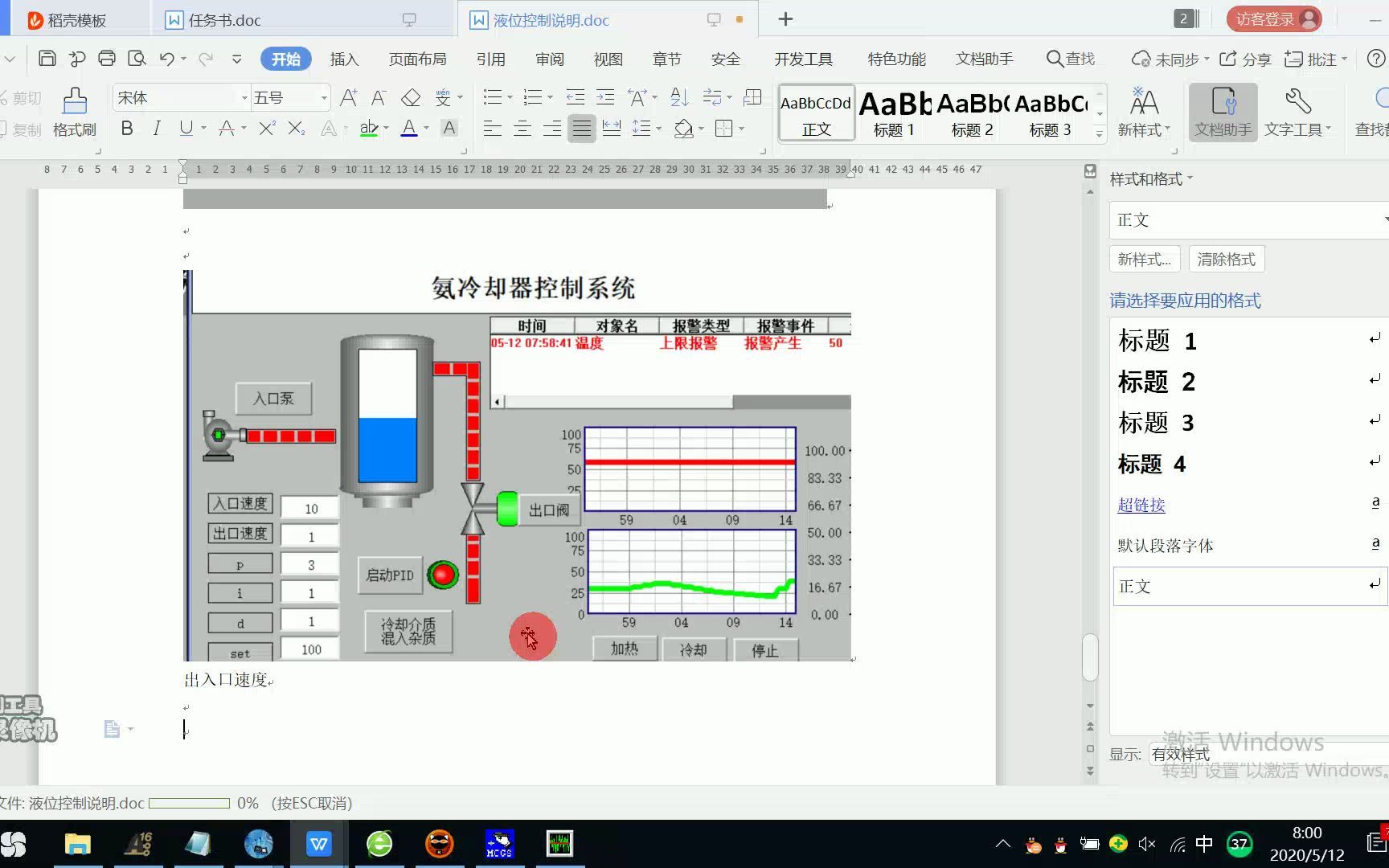
Task: Open File Explorer on taskbar
Action: pyautogui.click(x=77, y=844)
